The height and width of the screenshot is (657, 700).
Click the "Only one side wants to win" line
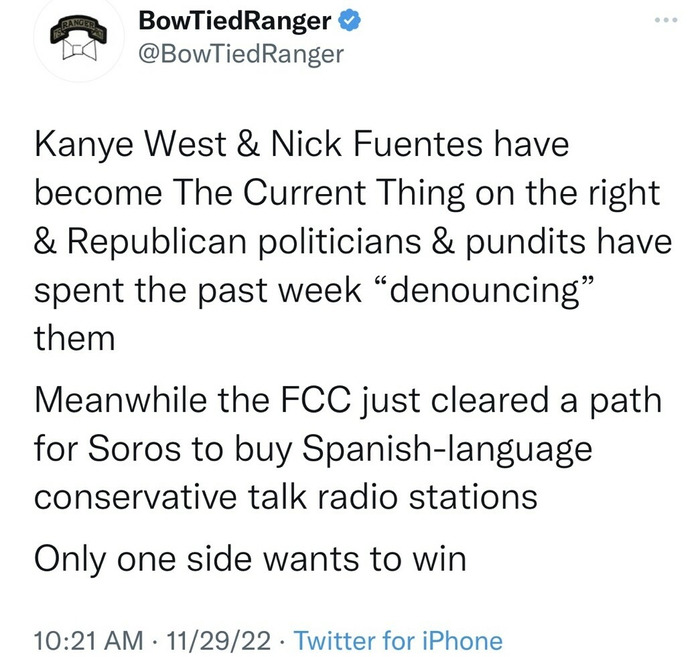[250, 559]
